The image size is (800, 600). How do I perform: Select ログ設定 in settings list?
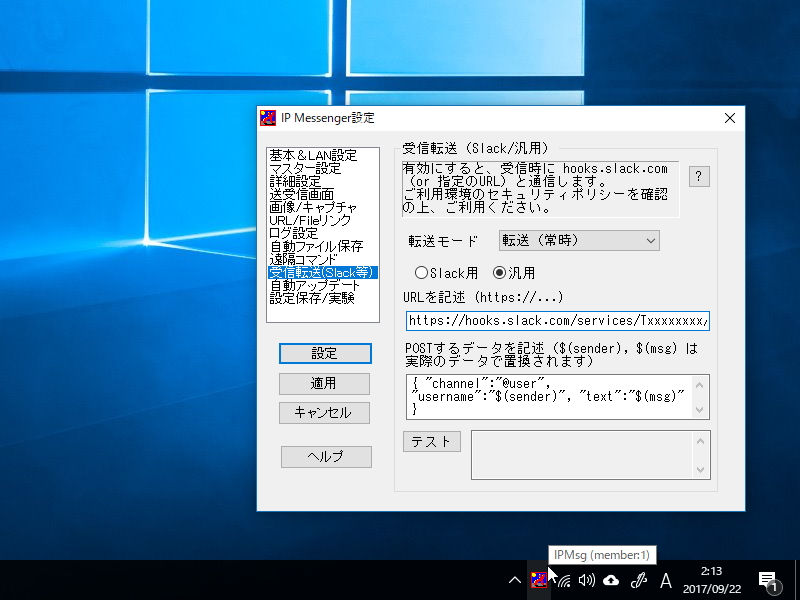coord(322,233)
